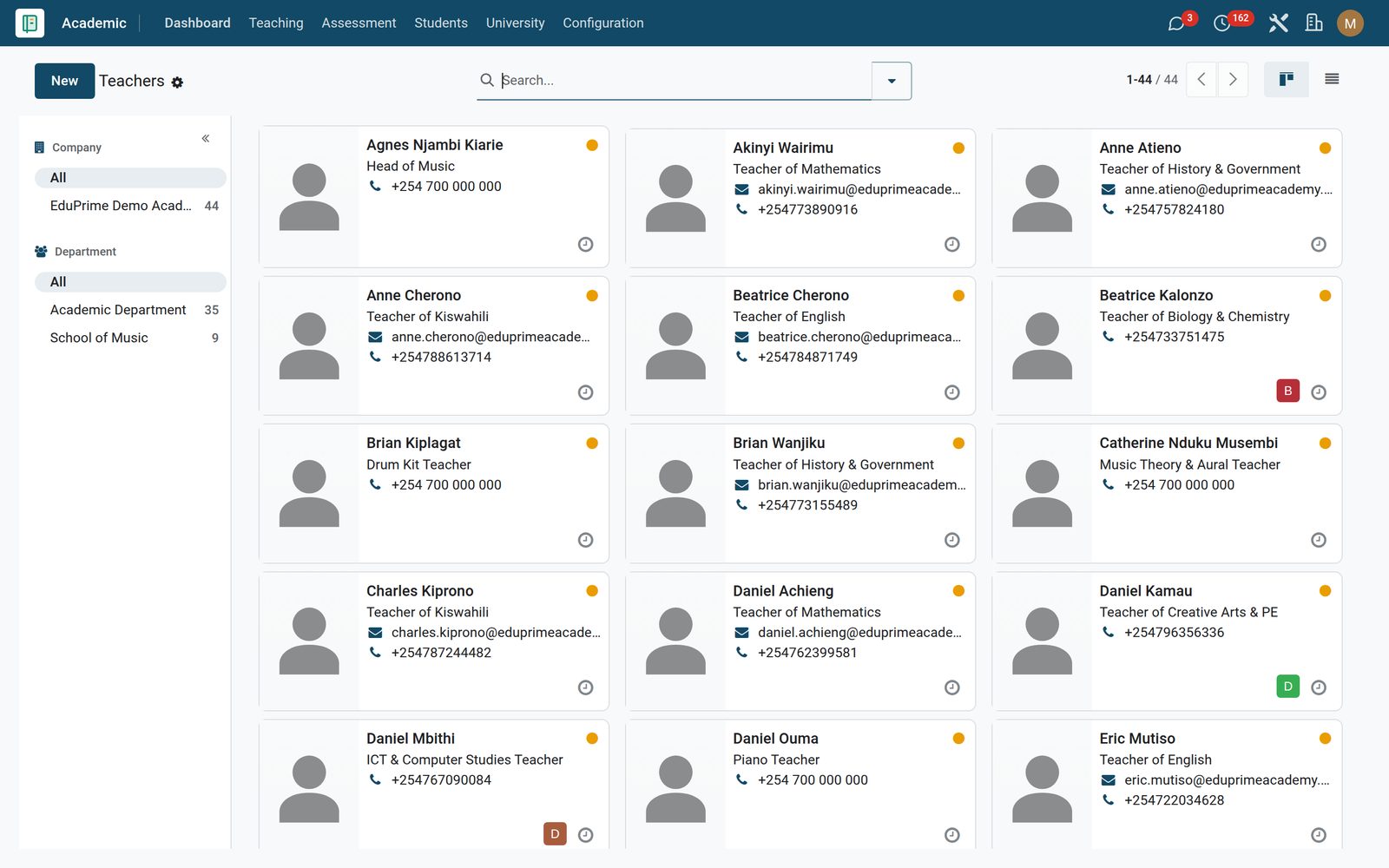
Task: Open activity clock on Brian Wanjiku card
Action: point(952,540)
